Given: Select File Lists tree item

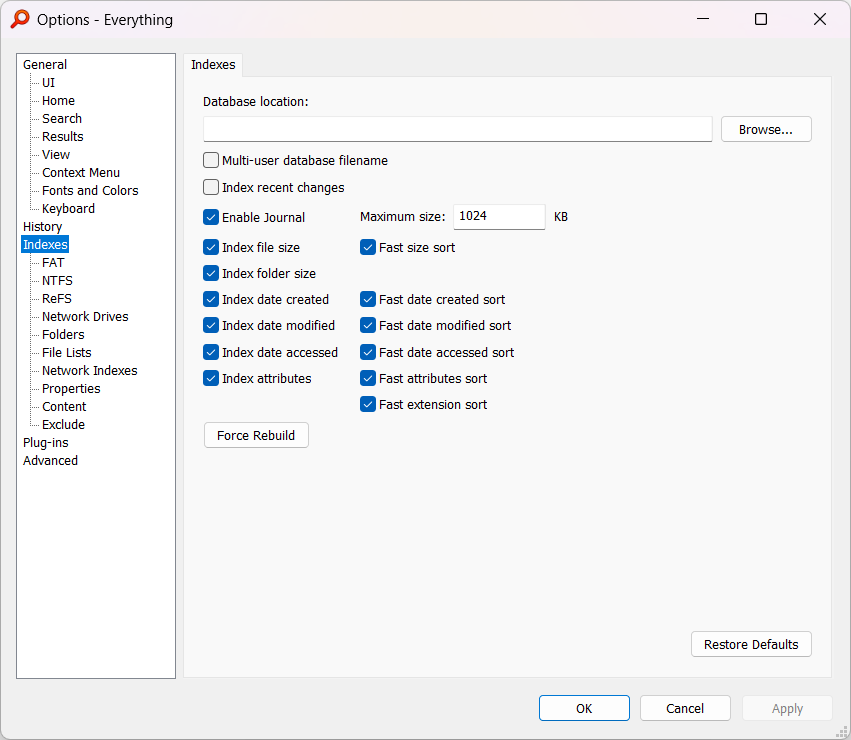Looking at the screenshot, I should [x=67, y=352].
